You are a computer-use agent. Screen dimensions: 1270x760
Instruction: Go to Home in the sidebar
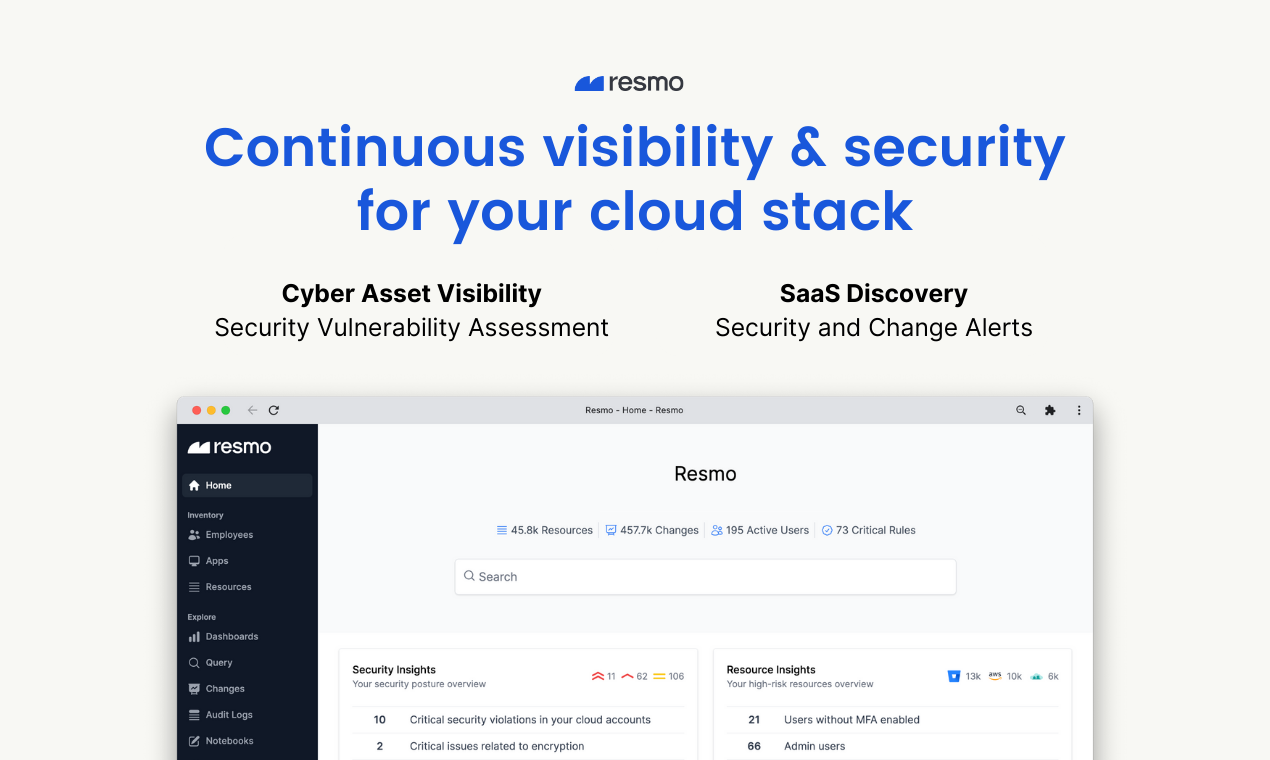(247, 486)
